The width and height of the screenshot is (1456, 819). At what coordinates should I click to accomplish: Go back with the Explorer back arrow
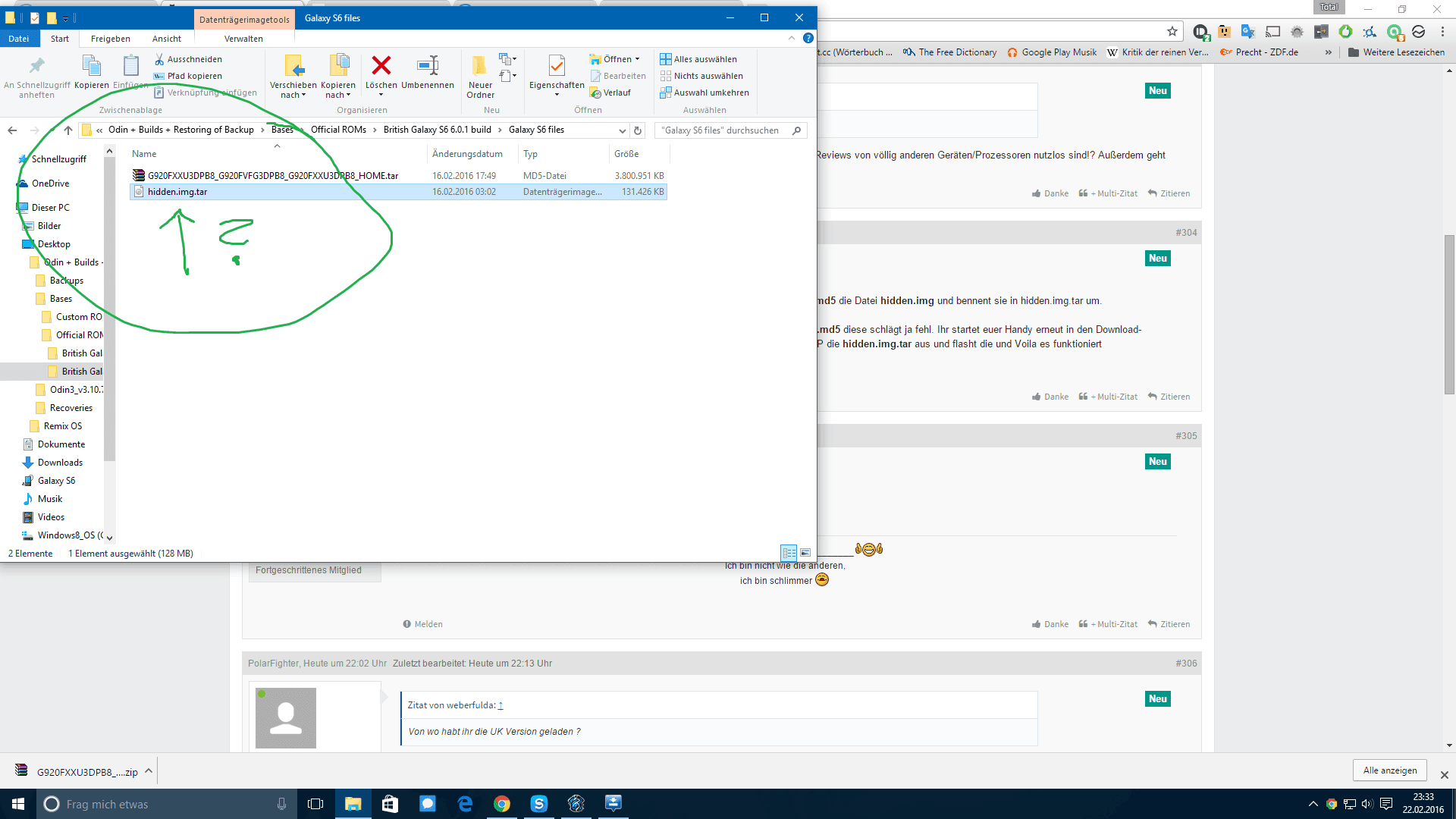click(12, 130)
